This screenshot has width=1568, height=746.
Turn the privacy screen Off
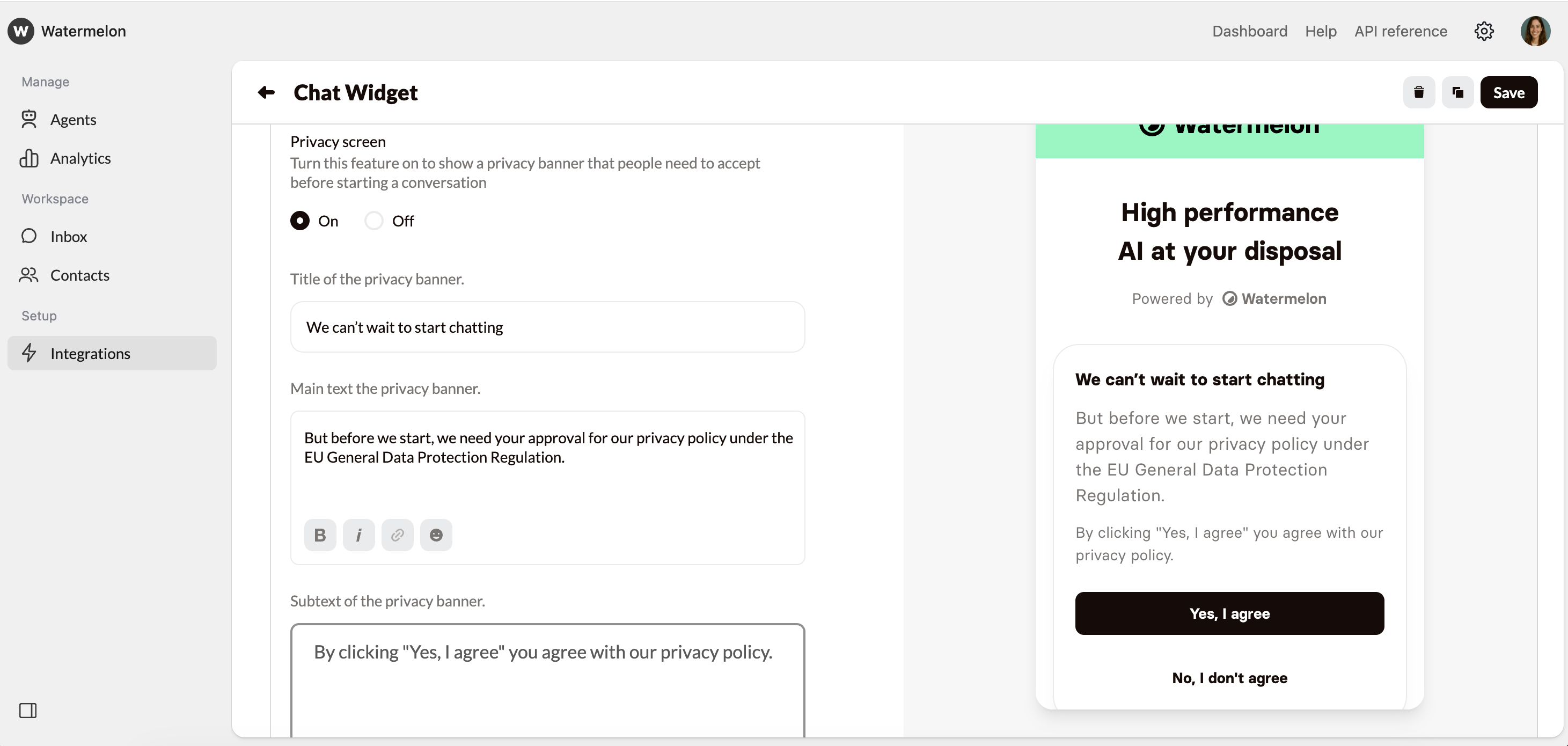(373, 221)
